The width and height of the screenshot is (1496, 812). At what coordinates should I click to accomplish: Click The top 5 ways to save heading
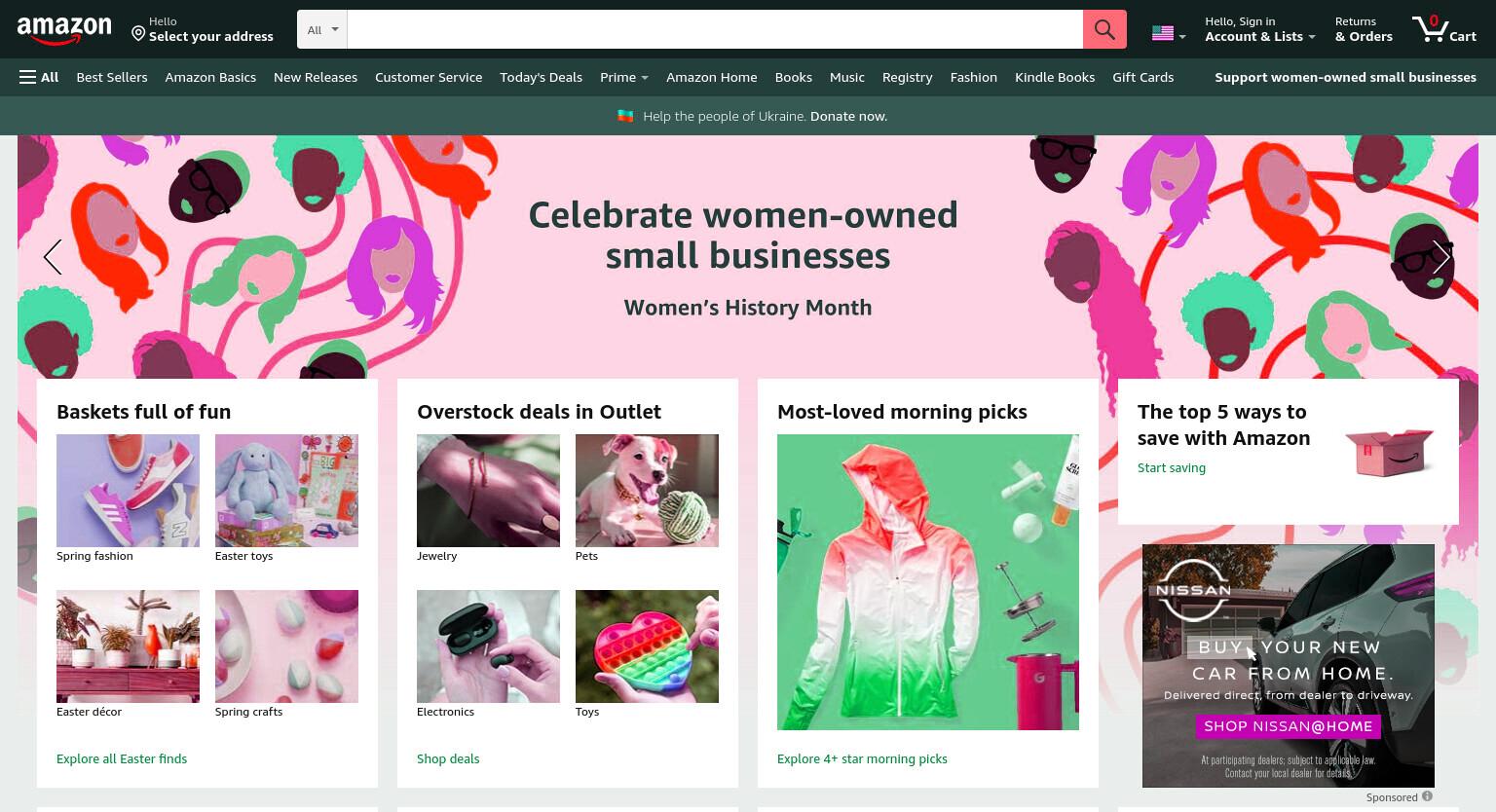click(x=1223, y=424)
